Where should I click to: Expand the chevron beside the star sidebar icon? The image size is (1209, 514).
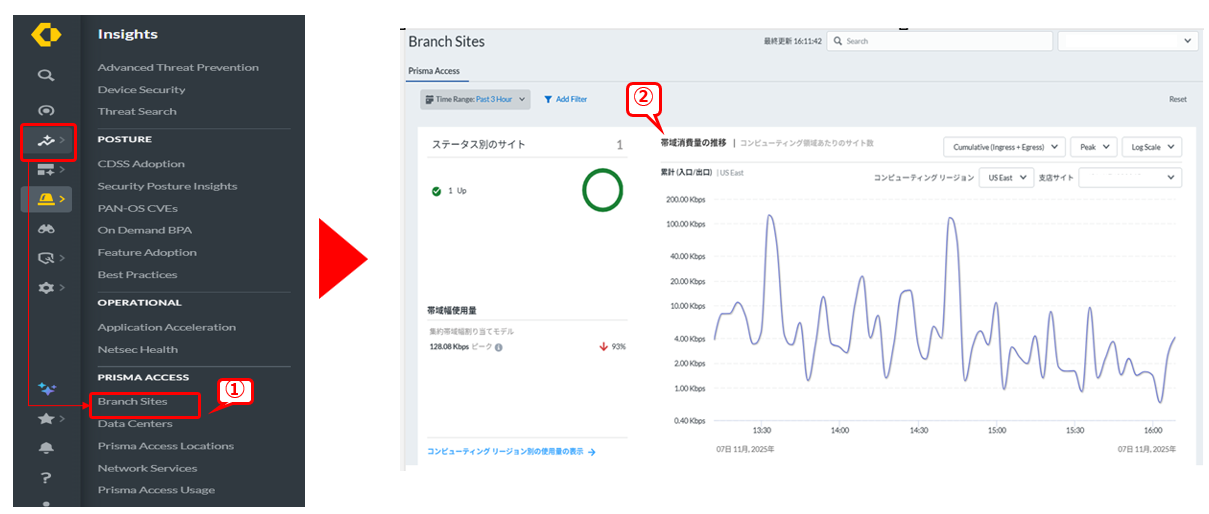62,418
